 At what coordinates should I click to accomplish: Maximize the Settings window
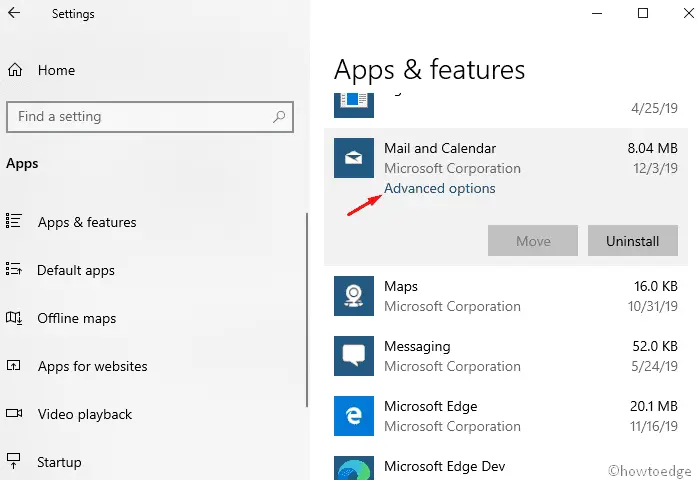(643, 13)
